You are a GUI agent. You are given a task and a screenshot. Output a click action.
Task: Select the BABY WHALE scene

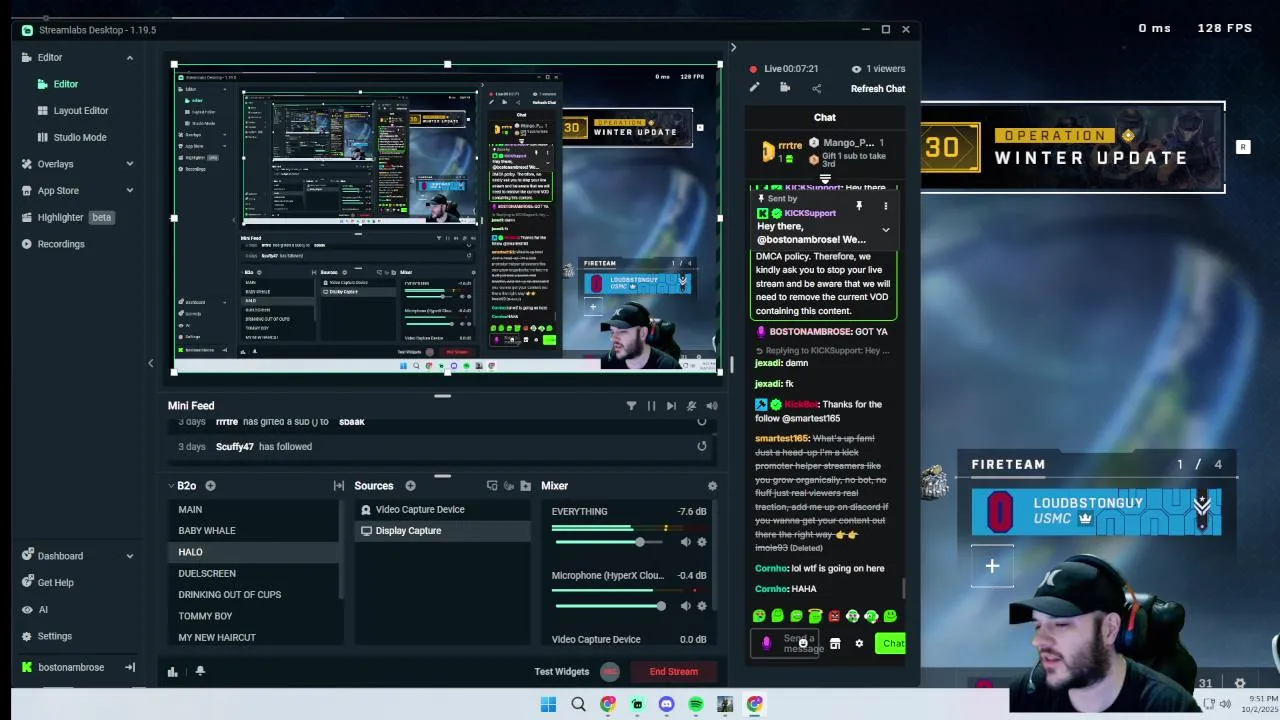[255, 531]
